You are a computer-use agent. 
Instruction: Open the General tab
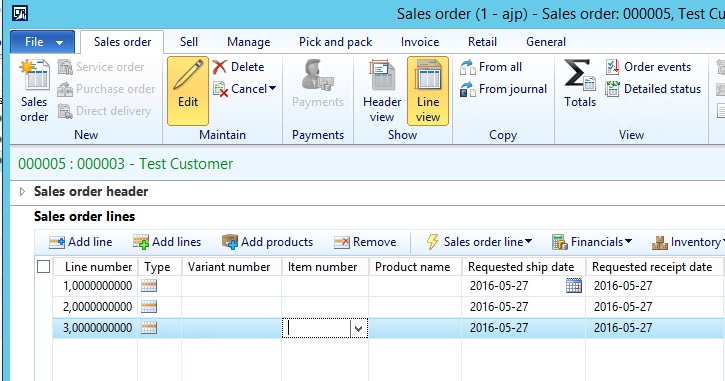[x=546, y=42]
